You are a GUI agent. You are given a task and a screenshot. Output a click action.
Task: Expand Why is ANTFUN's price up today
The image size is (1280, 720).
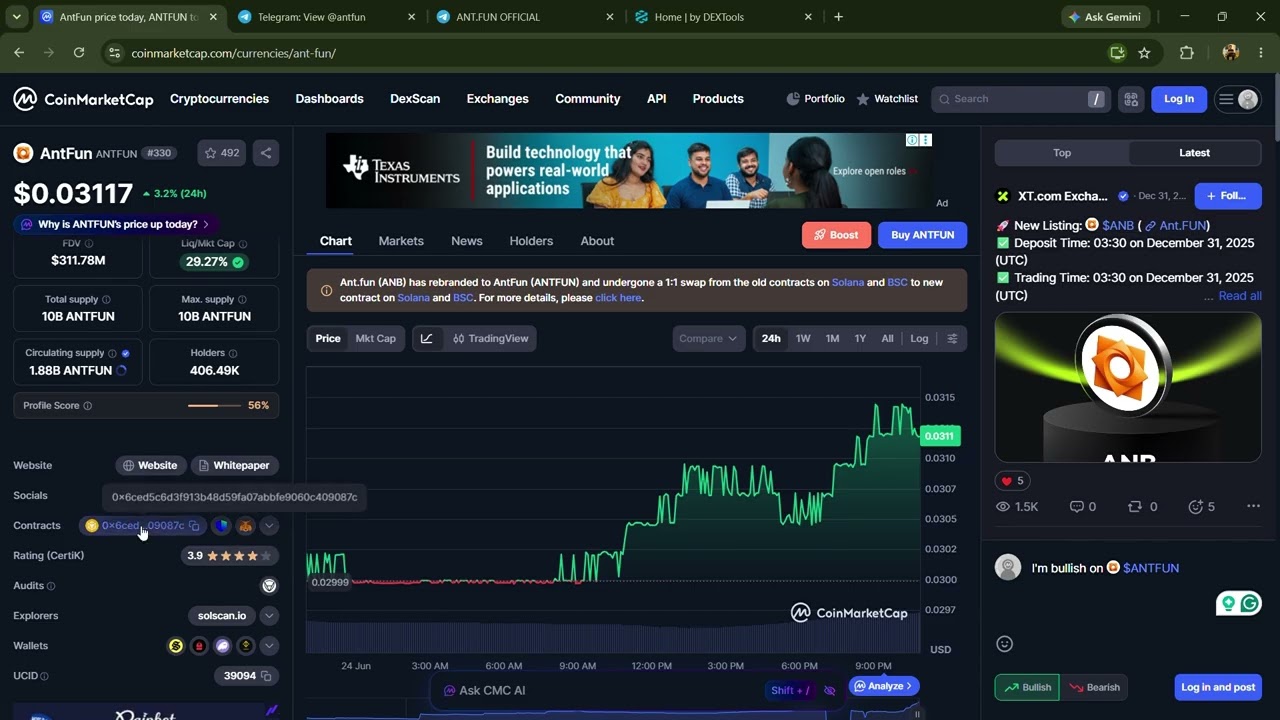point(117,225)
